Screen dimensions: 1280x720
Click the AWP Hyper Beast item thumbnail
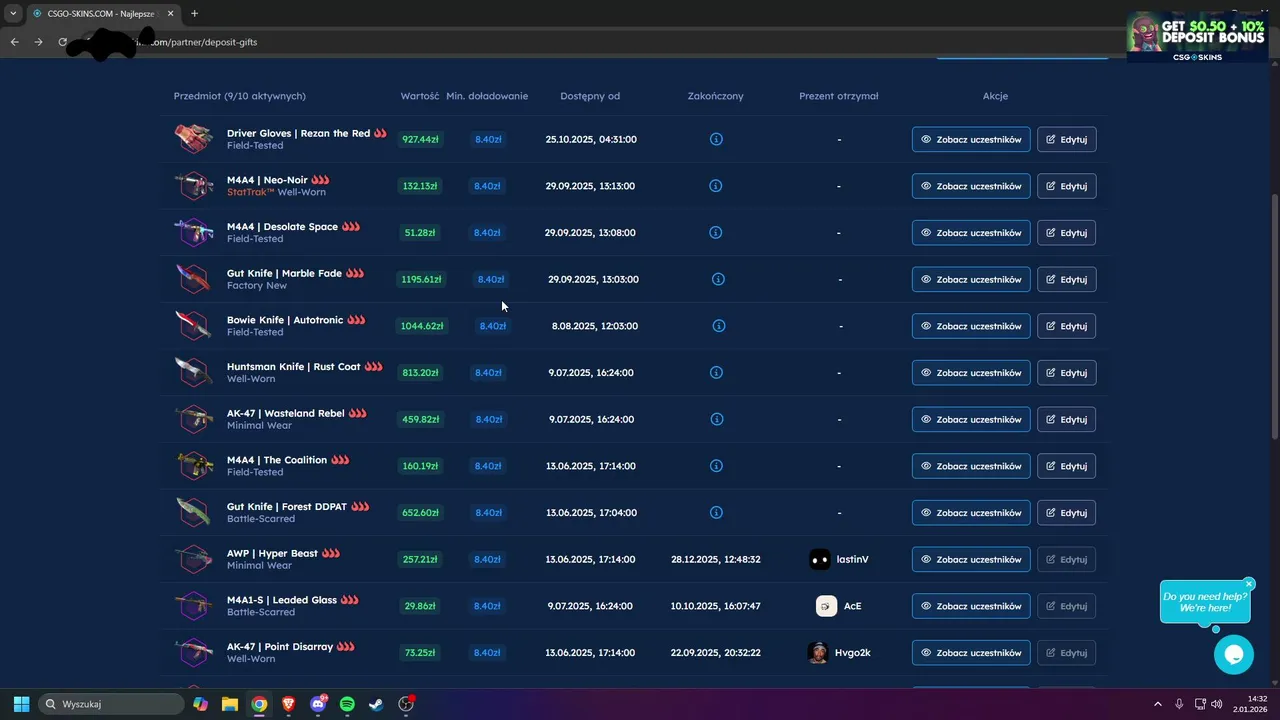[193, 559]
